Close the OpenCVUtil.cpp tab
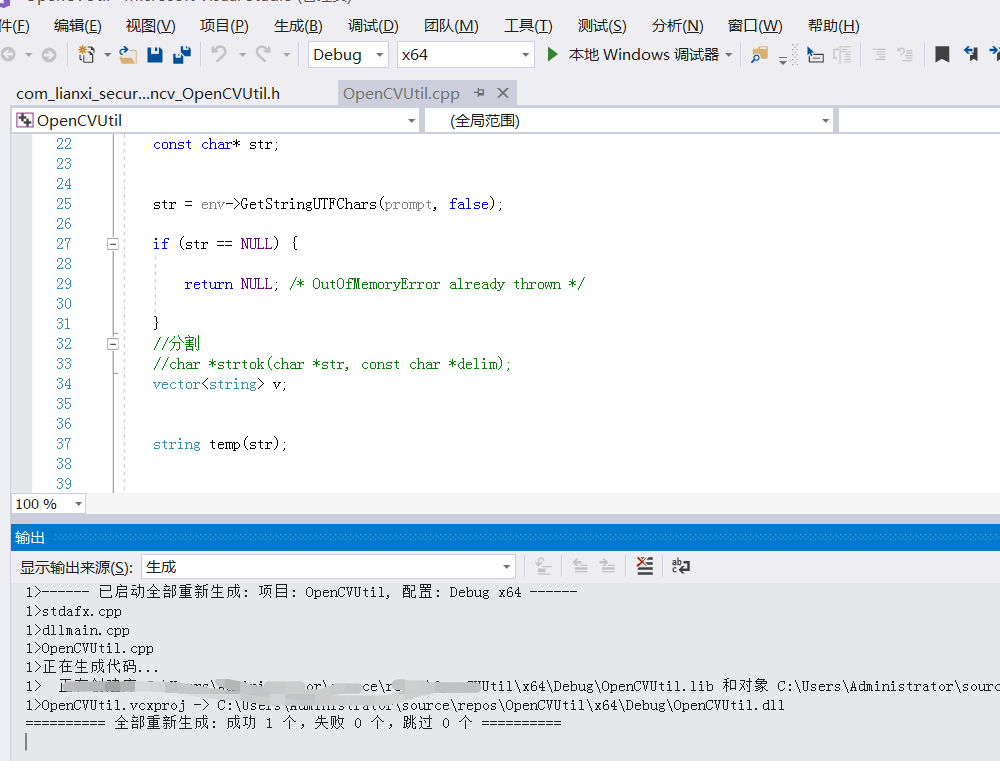 pyautogui.click(x=503, y=93)
